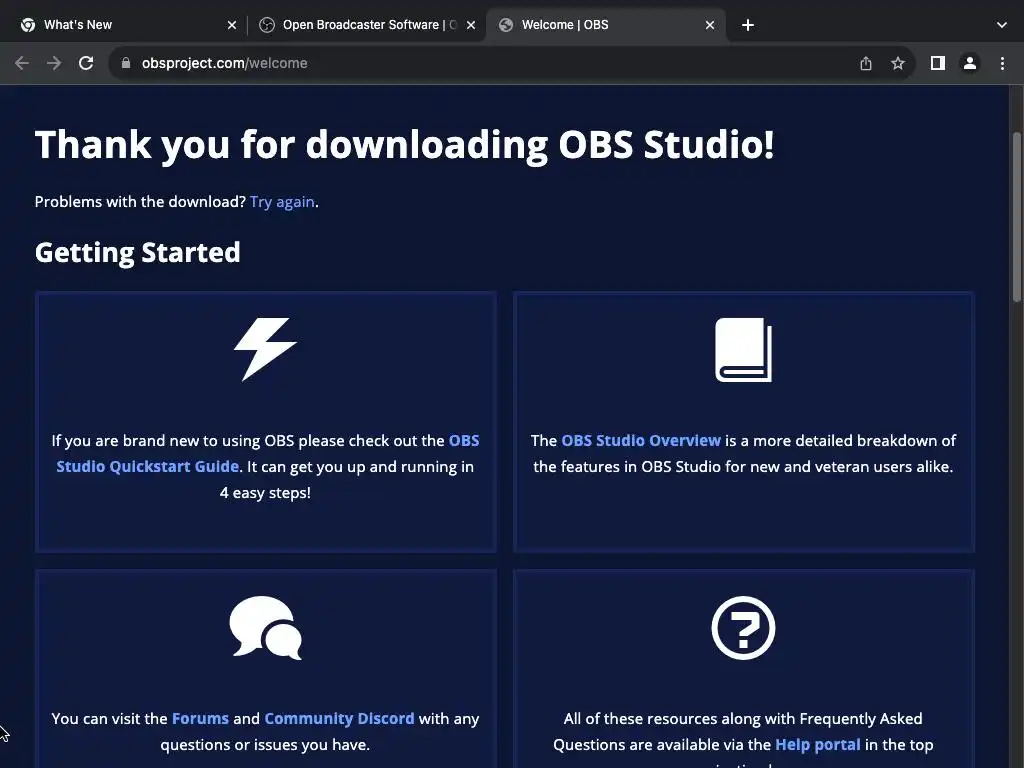
Task: Select the Welcome | OBS tab
Action: (x=606, y=25)
